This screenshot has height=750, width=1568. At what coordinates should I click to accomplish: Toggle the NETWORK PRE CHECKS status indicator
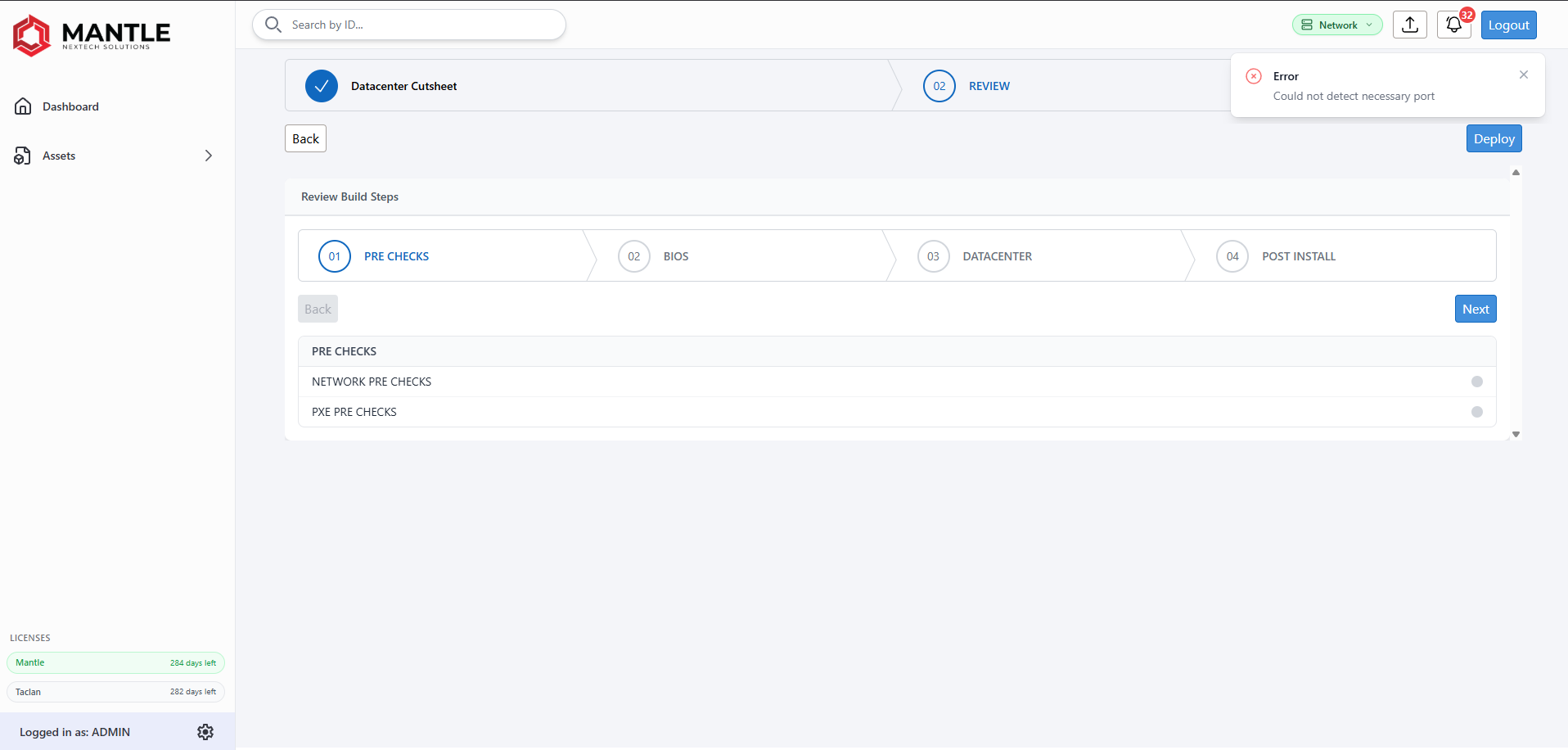1477,382
